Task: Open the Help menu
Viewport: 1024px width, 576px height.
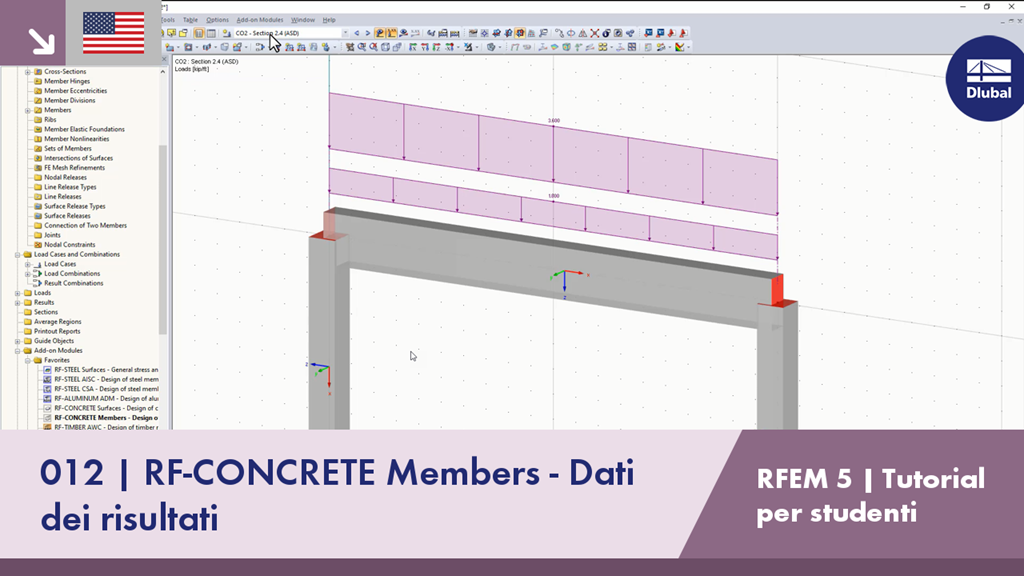Action: click(x=329, y=20)
